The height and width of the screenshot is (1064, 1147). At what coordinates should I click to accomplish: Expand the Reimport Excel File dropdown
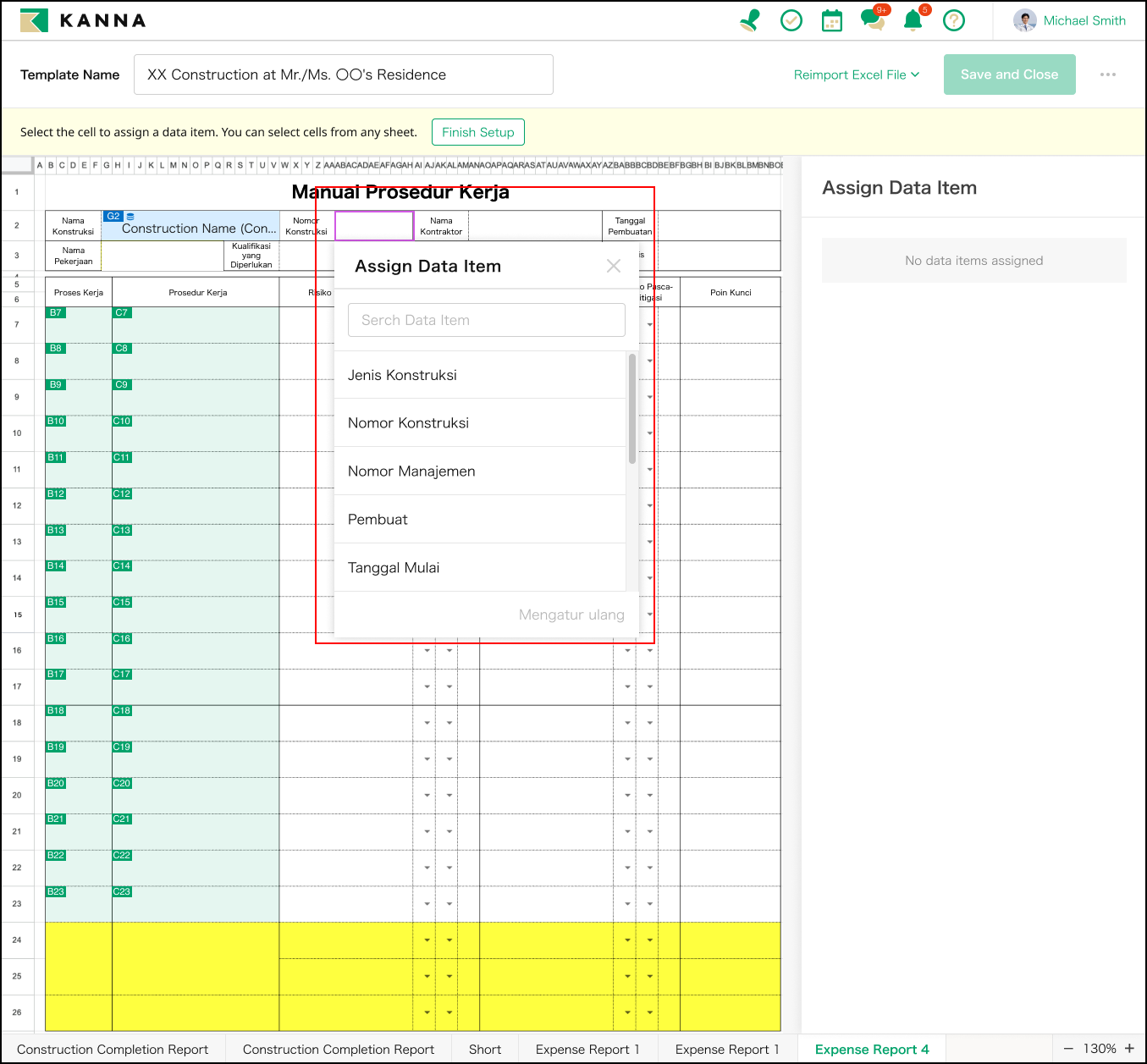coord(856,74)
